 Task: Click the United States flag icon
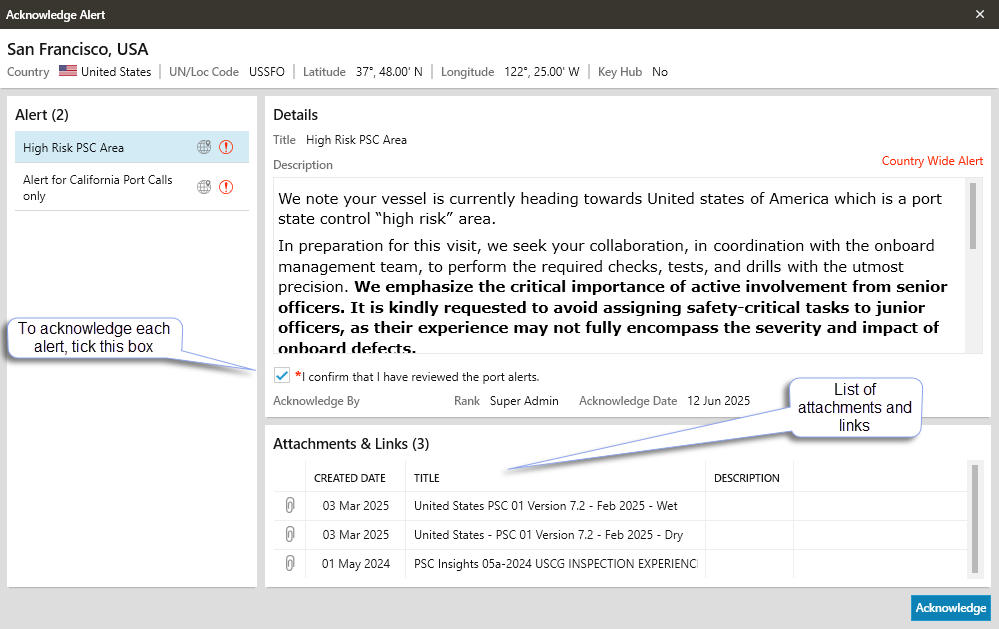[x=68, y=71]
